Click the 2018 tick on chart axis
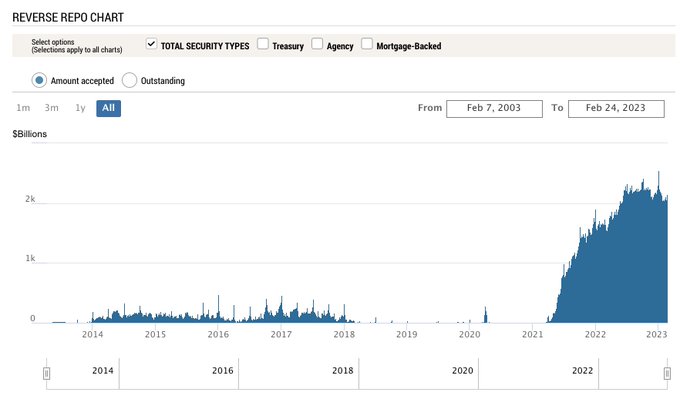Image resolution: width=680 pixels, height=399 pixels. 344,334
